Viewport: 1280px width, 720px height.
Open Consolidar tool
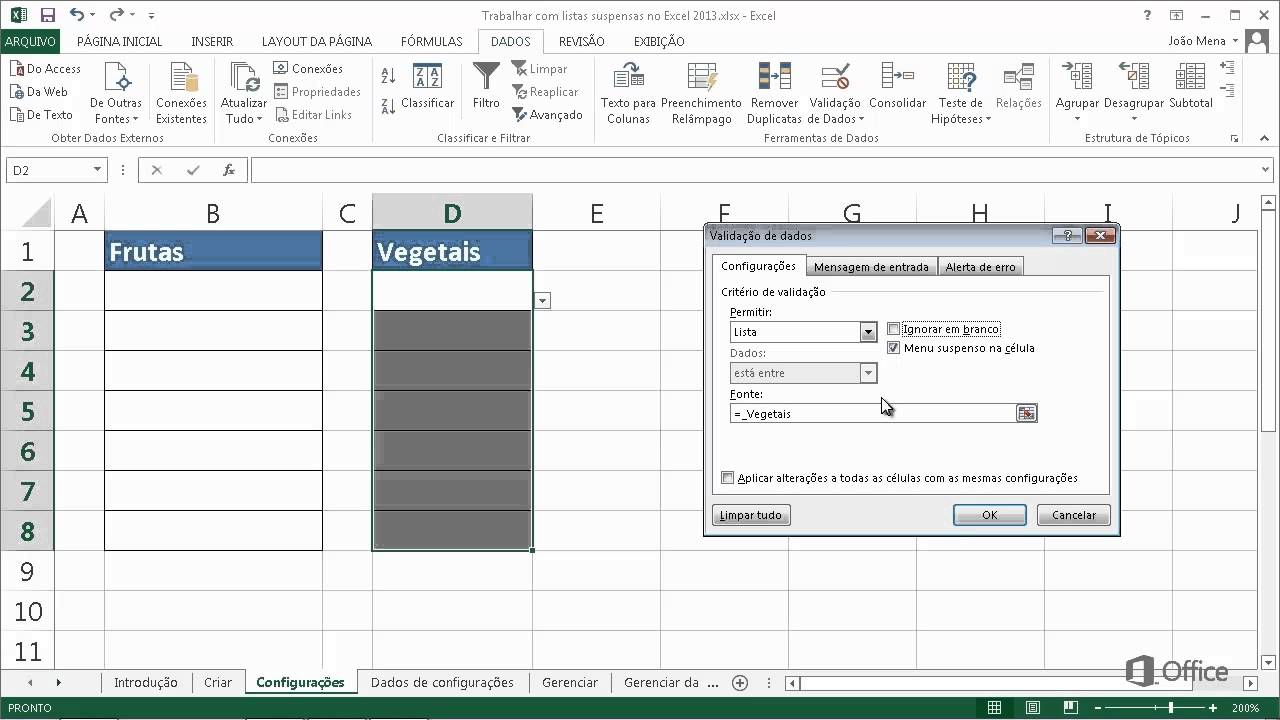tap(897, 87)
